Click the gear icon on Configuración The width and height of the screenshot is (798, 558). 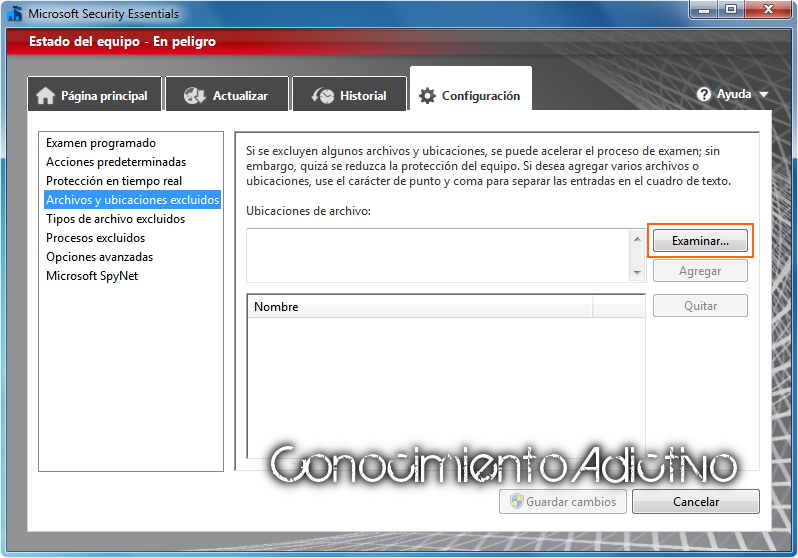click(x=427, y=96)
